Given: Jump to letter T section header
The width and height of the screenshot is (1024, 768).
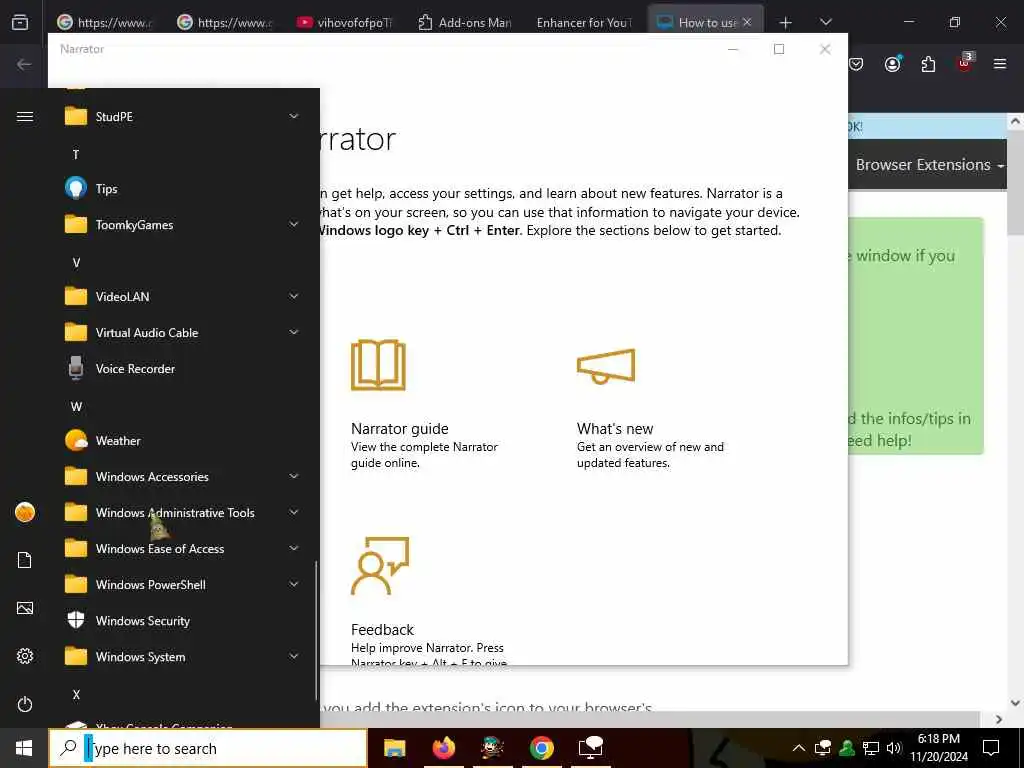Looking at the screenshot, I should [x=76, y=154].
